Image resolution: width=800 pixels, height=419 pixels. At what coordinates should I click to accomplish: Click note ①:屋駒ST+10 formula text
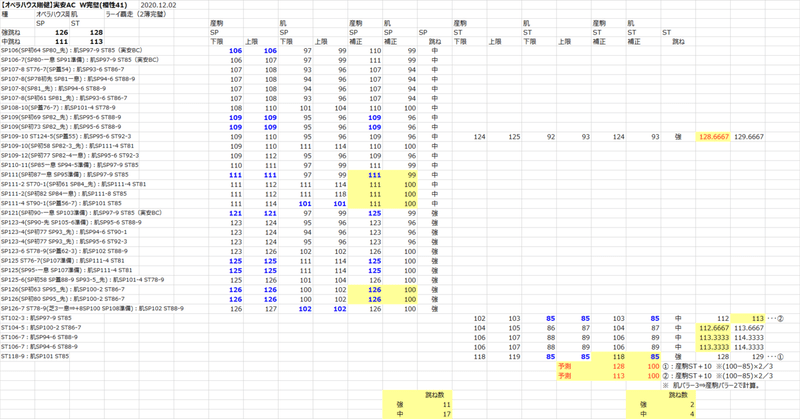pyautogui.click(x=718, y=366)
